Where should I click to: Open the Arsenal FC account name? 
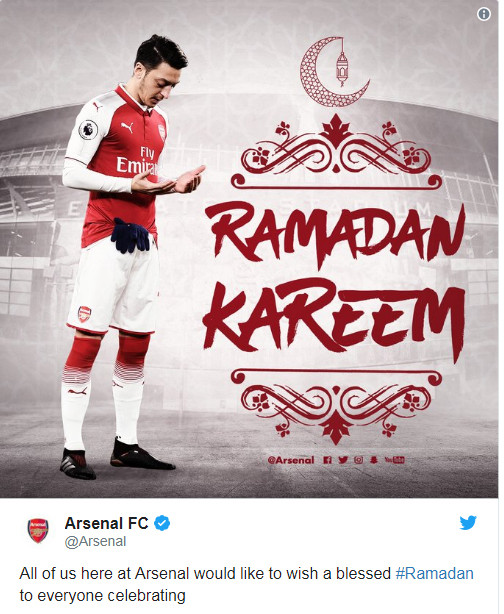pos(107,523)
